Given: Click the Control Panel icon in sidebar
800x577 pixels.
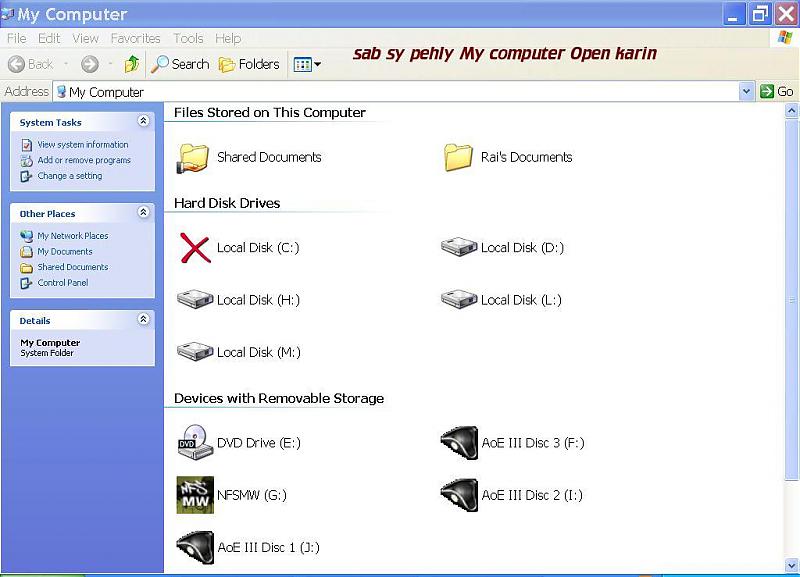Looking at the screenshot, I should tap(27, 283).
